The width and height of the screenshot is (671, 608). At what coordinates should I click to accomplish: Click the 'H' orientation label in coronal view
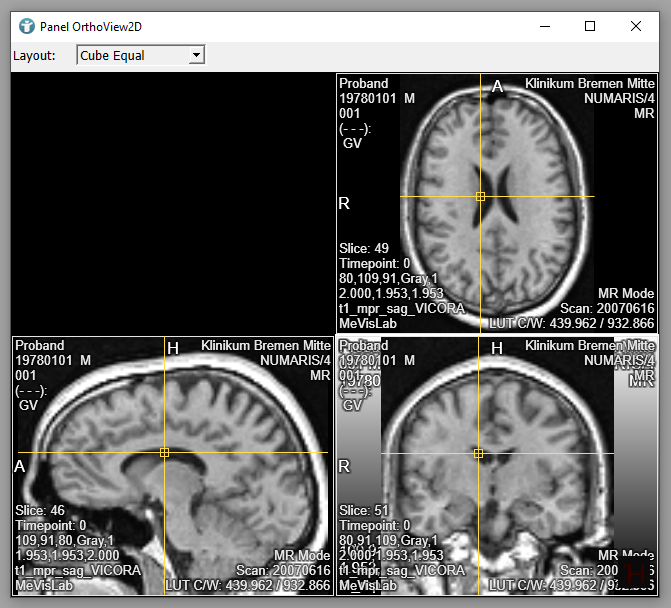point(497,348)
